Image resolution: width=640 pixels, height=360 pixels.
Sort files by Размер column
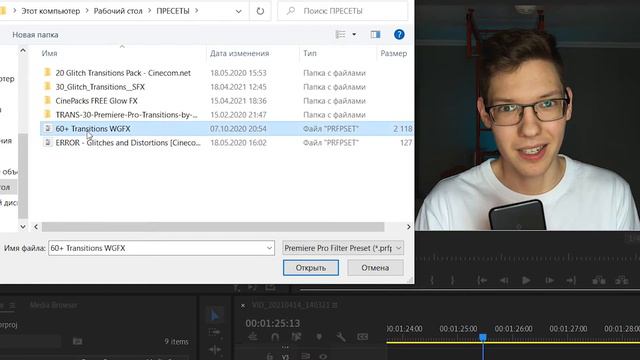(x=393, y=53)
